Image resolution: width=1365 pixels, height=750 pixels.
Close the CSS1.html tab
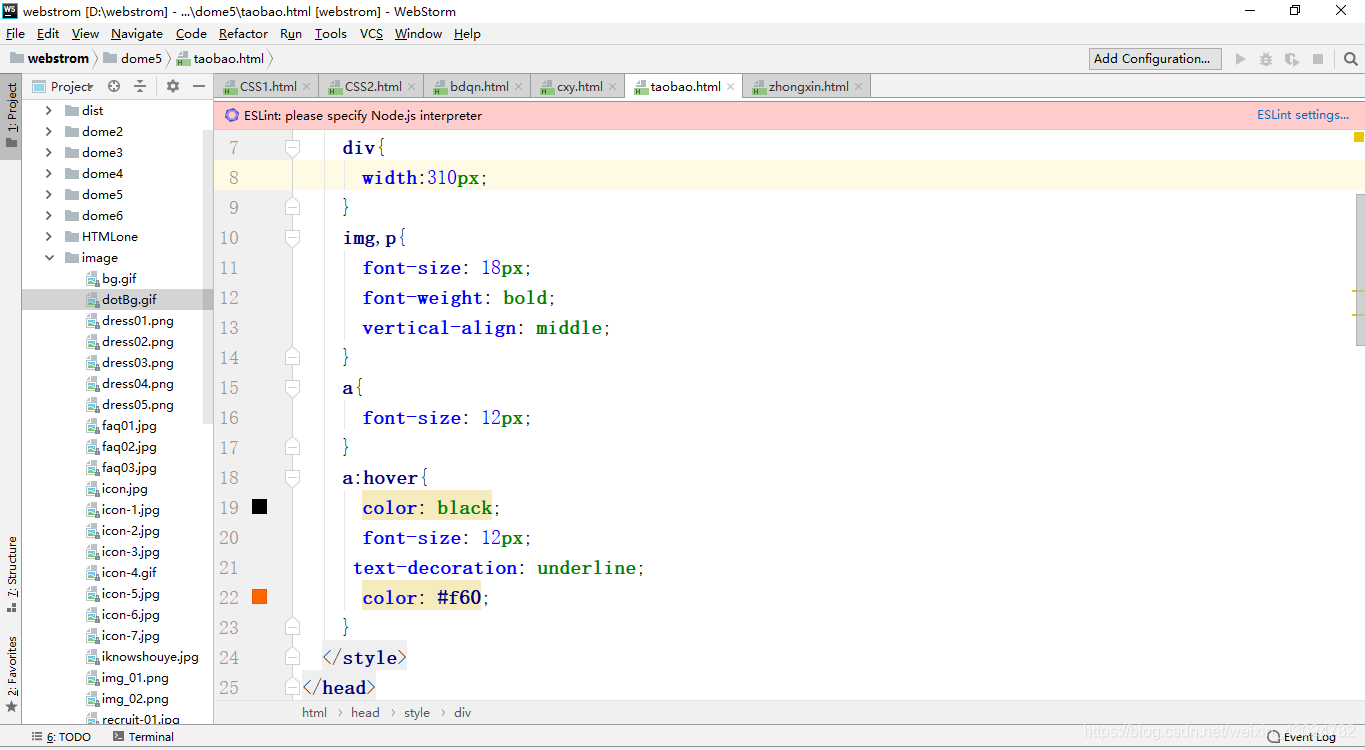click(307, 87)
